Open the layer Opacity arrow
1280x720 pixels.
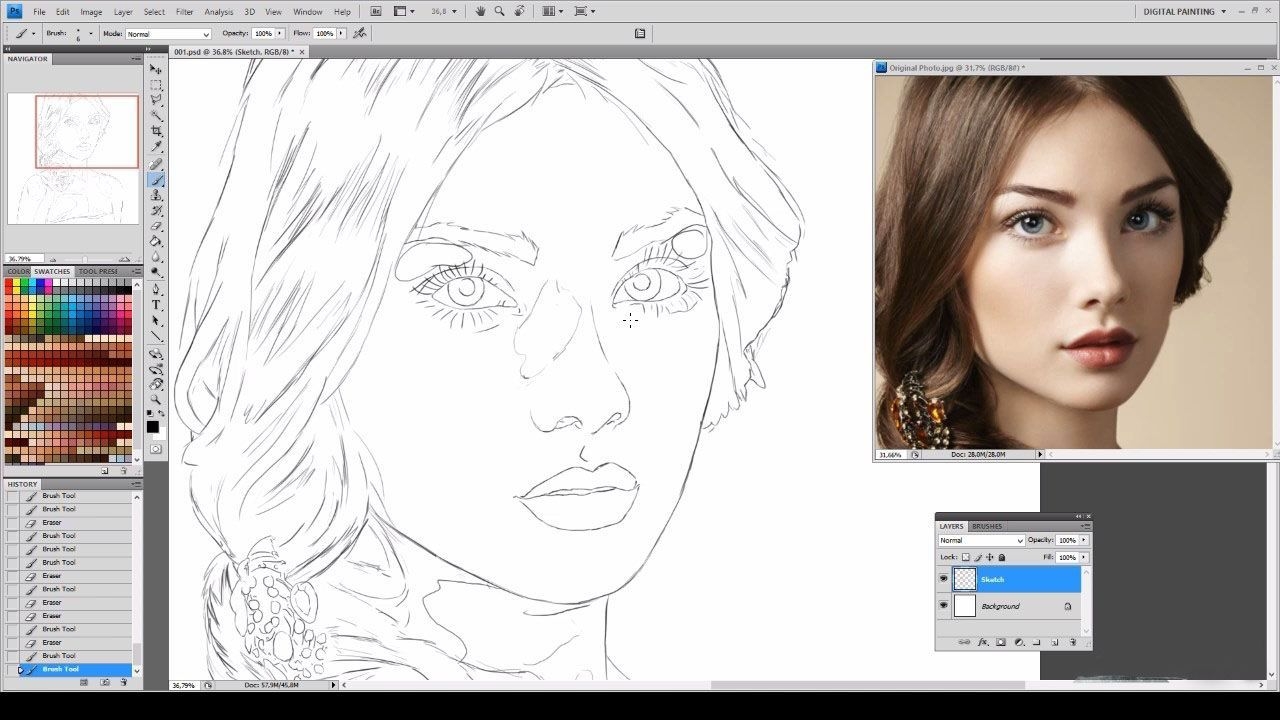pyautogui.click(x=1083, y=540)
